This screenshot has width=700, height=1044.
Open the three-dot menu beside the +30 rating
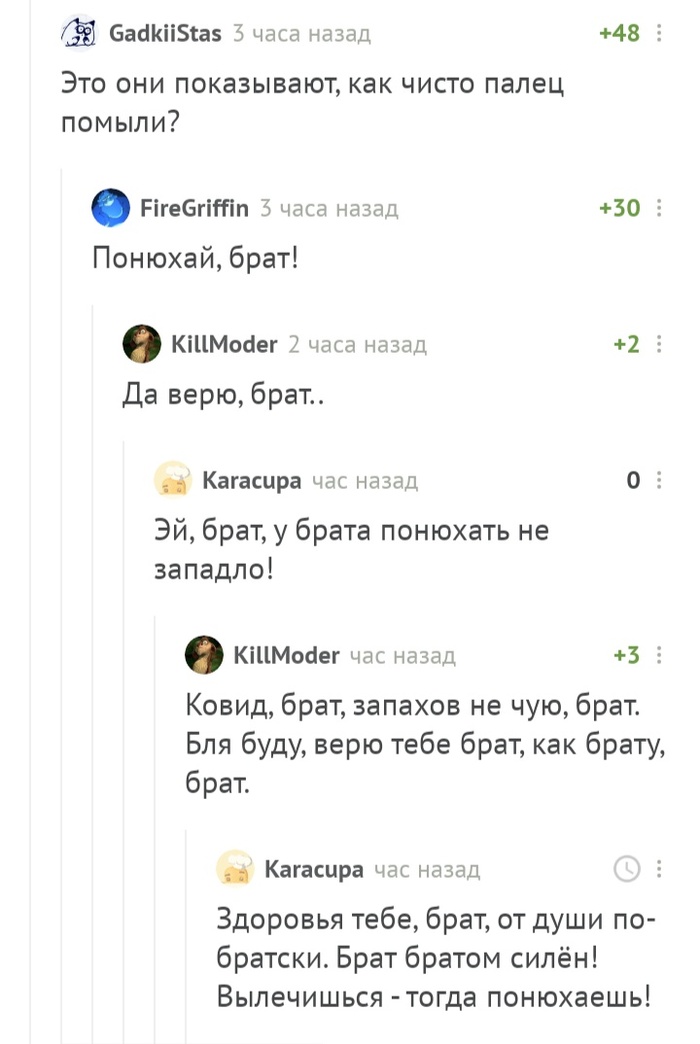(x=658, y=208)
